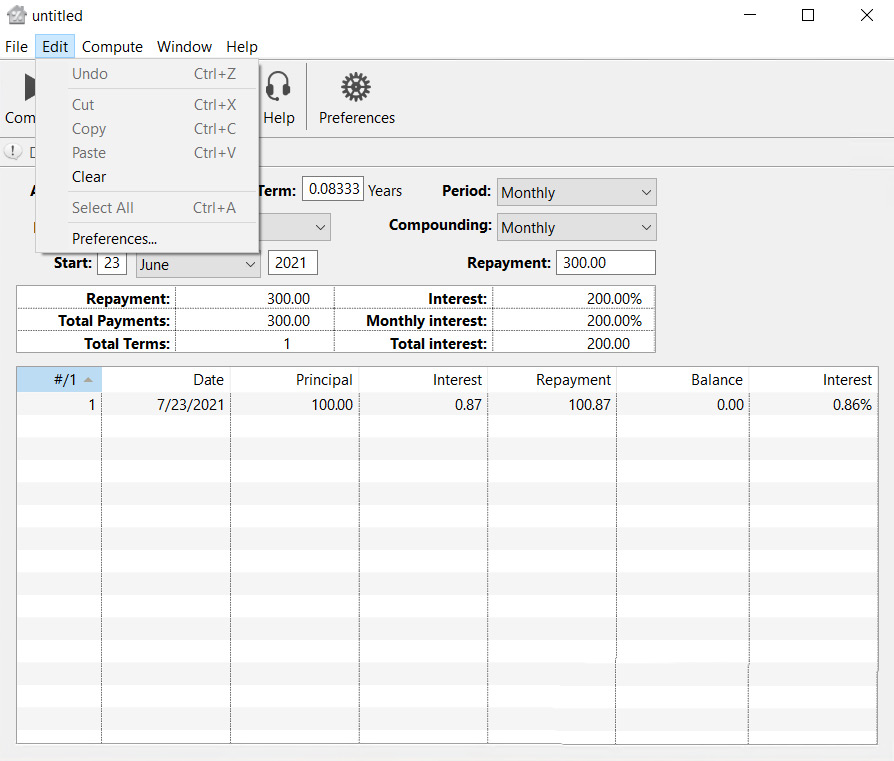
Task: Click the Balance column header
Action: pyautogui.click(x=682, y=380)
